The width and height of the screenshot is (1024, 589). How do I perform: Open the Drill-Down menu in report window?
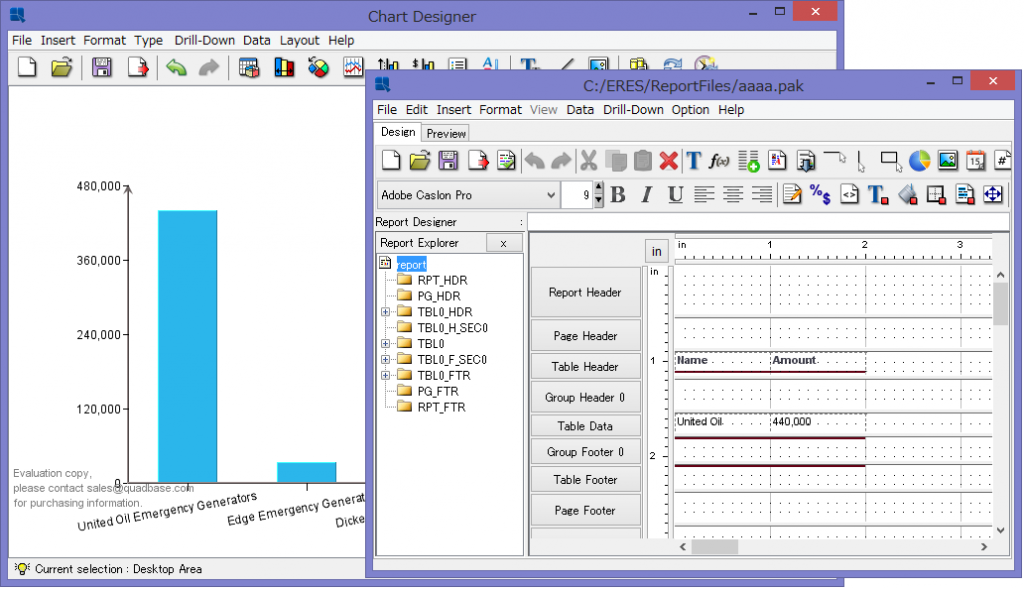[x=633, y=110]
